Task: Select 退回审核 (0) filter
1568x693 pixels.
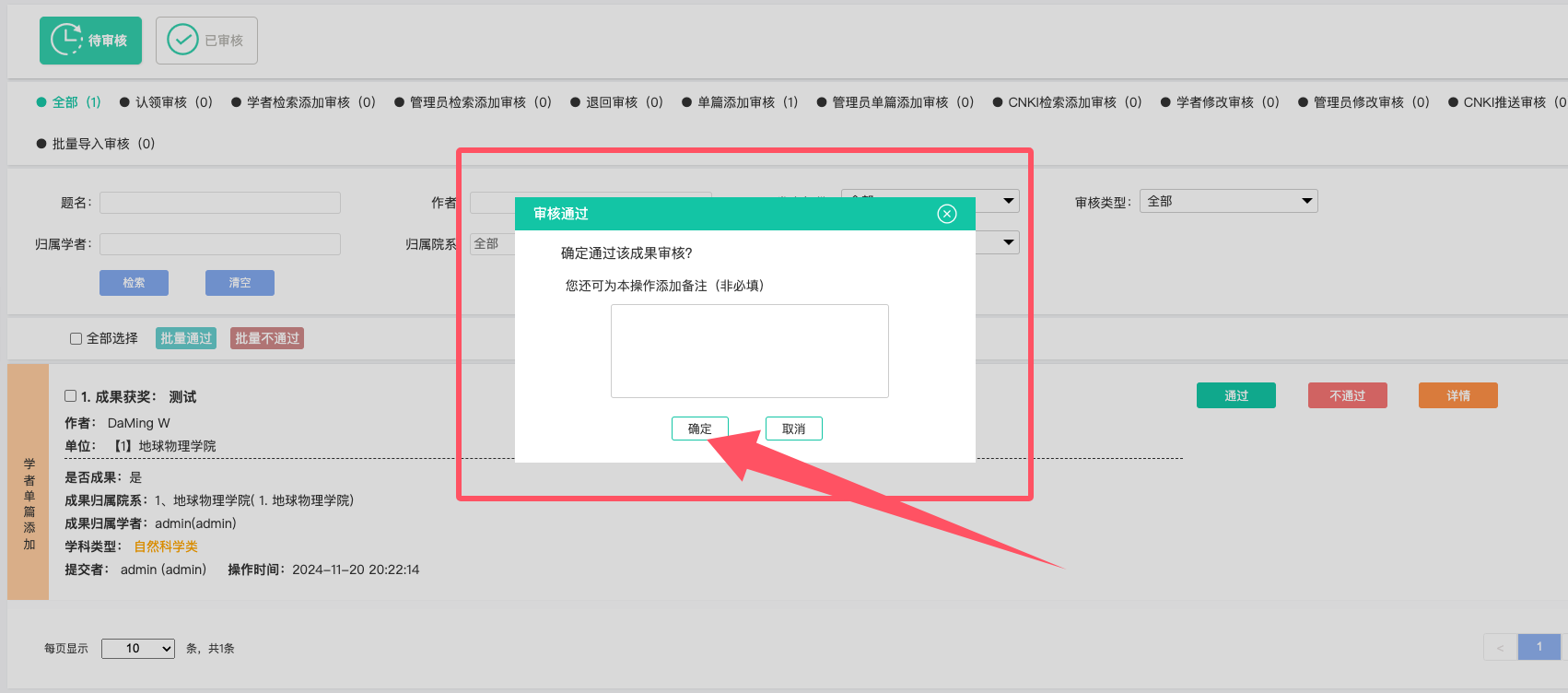Action: [616, 102]
